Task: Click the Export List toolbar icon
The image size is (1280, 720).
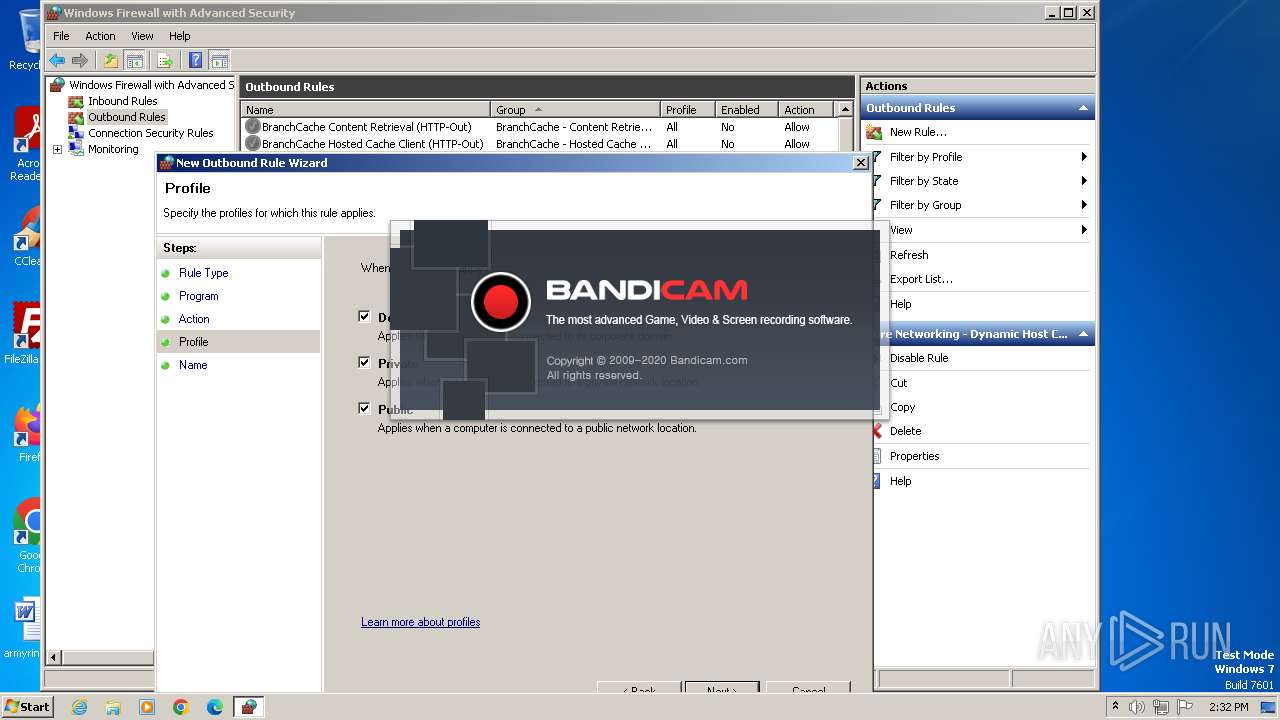Action: 165,60
